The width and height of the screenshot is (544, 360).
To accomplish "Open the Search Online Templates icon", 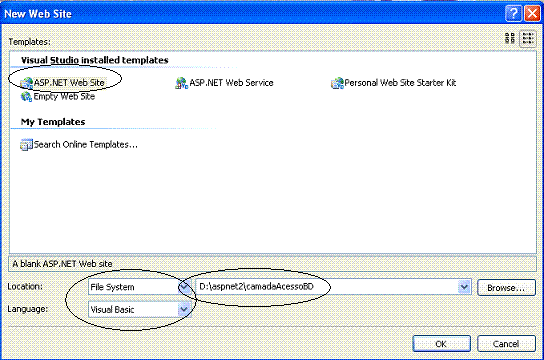I will pos(26,145).
